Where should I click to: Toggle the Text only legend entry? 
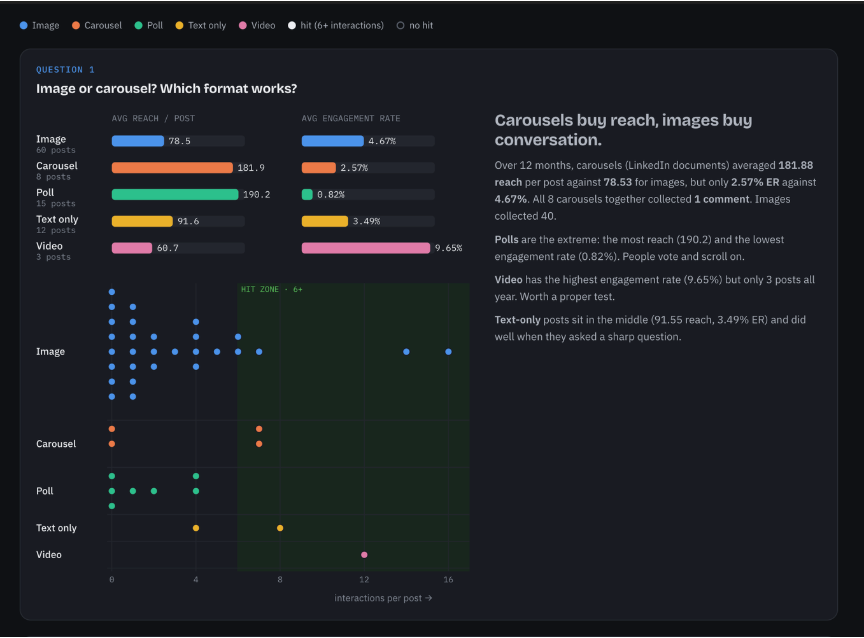point(201,25)
